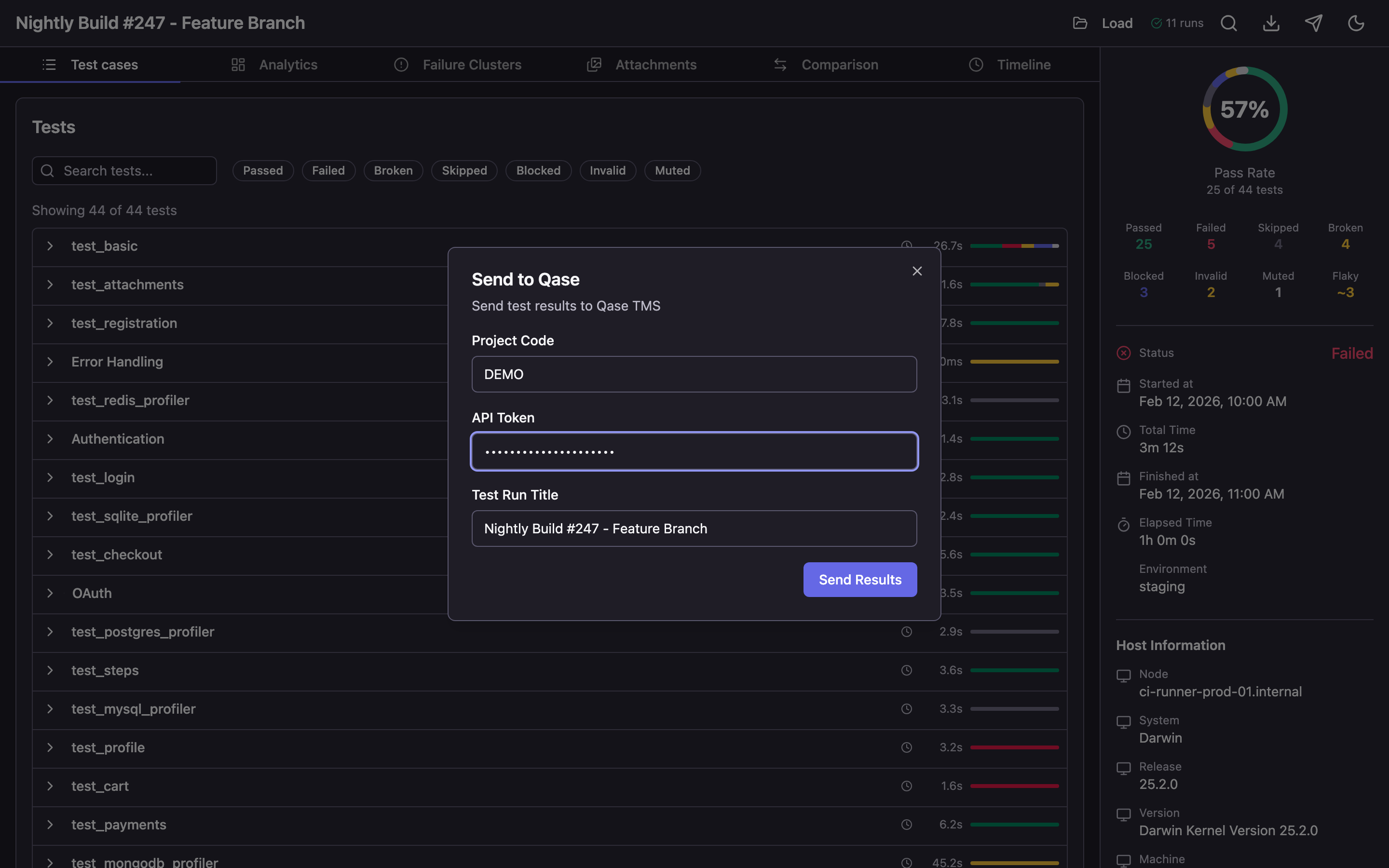Click the folder icon next to Load
The width and height of the screenshot is (1389, 868).
(x=1081, y=23)
